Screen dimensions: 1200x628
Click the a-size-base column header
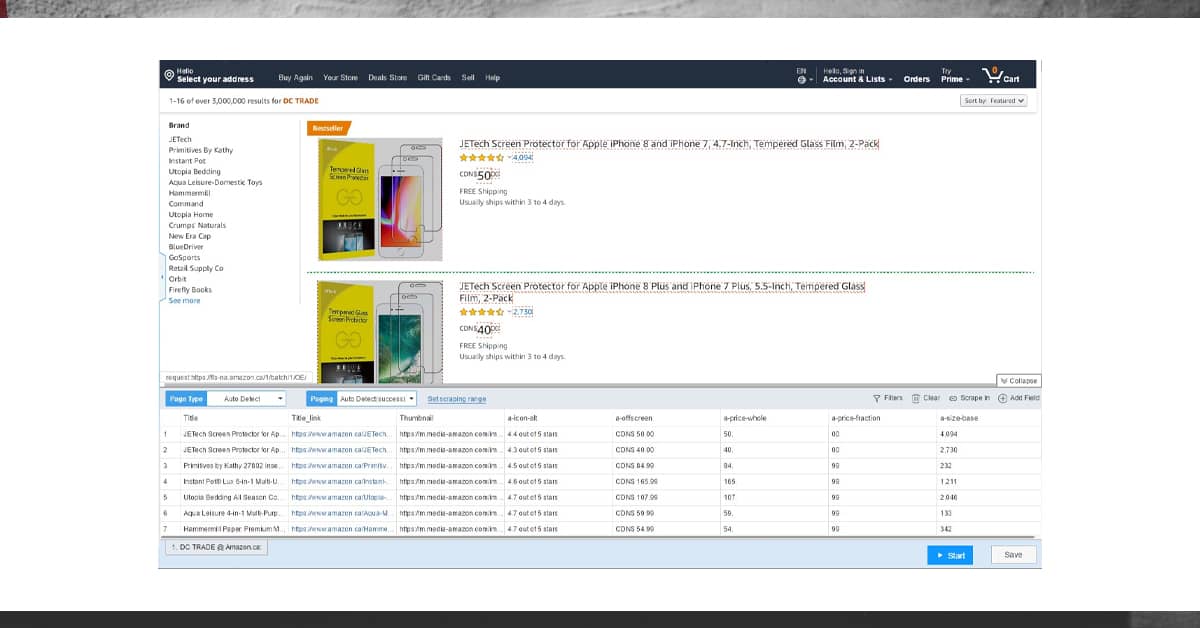point(960,418)
